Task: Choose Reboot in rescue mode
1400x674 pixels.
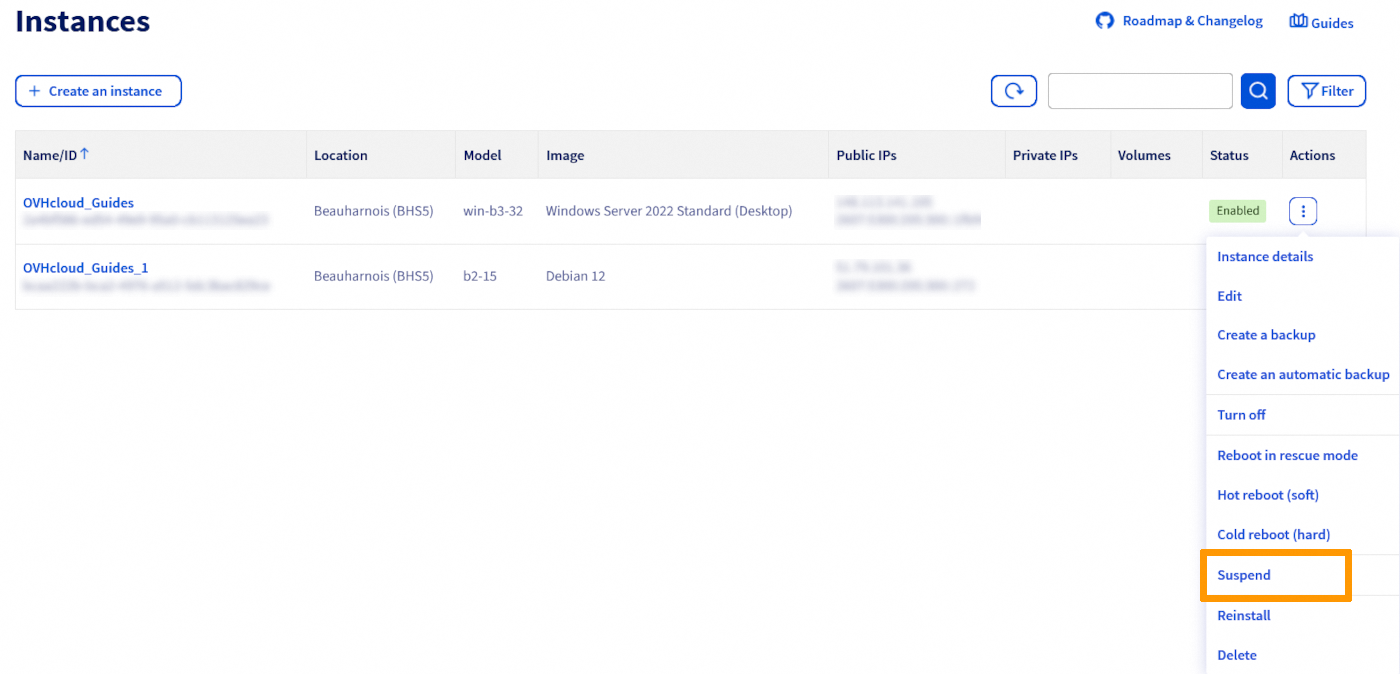Action: (1287, 455)
